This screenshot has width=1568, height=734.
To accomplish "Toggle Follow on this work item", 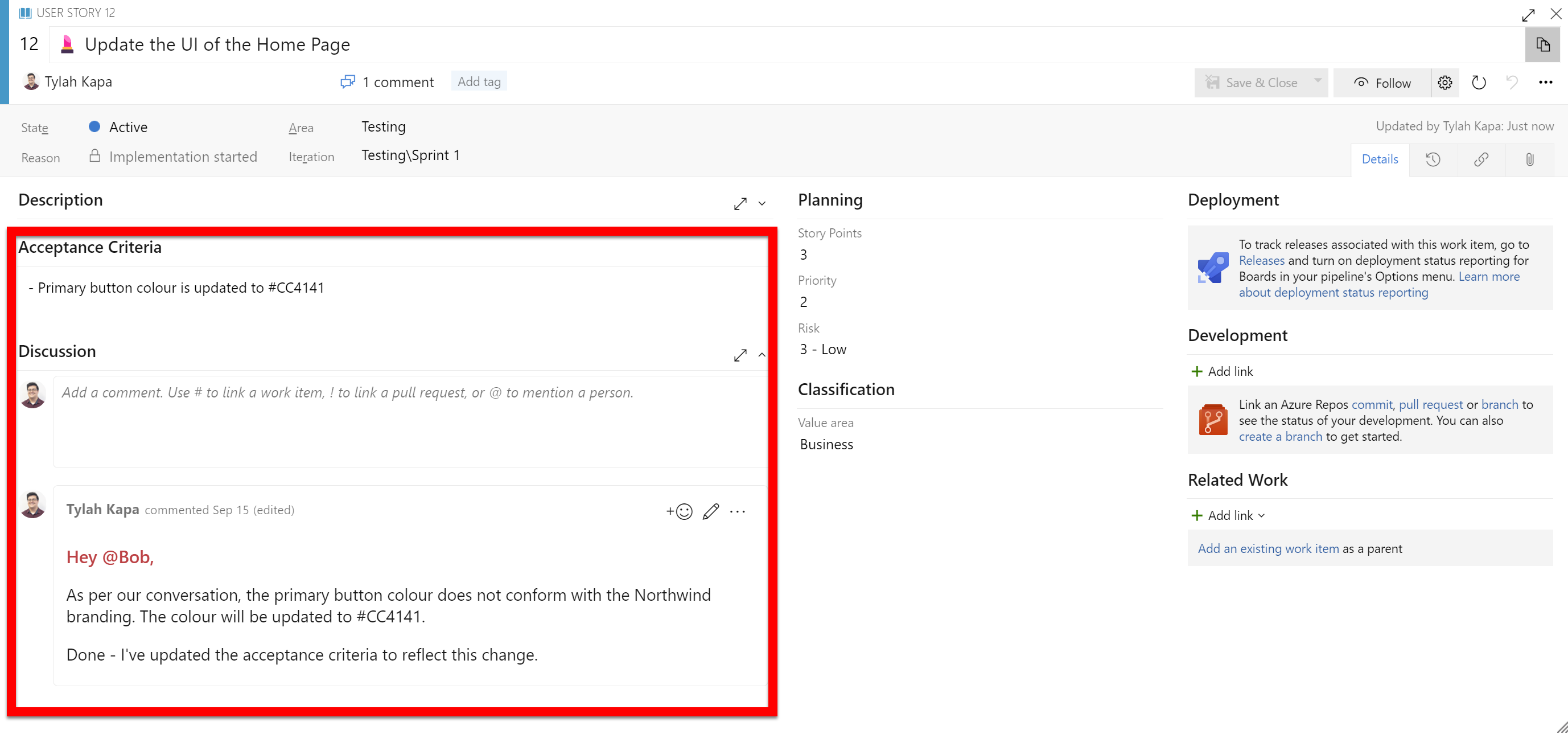I will point(1381,83).
